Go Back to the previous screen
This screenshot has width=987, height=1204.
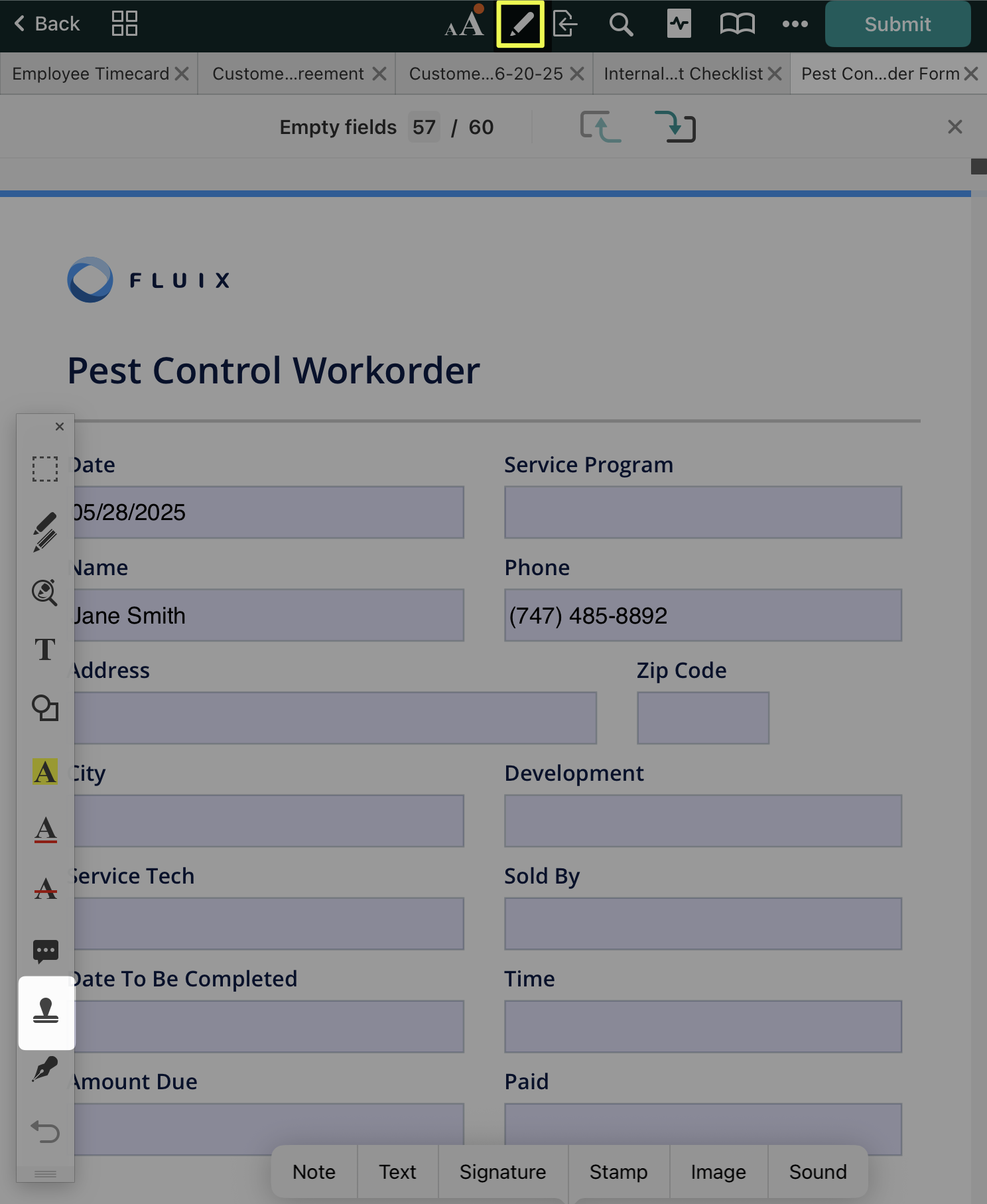tap(46, 25)
